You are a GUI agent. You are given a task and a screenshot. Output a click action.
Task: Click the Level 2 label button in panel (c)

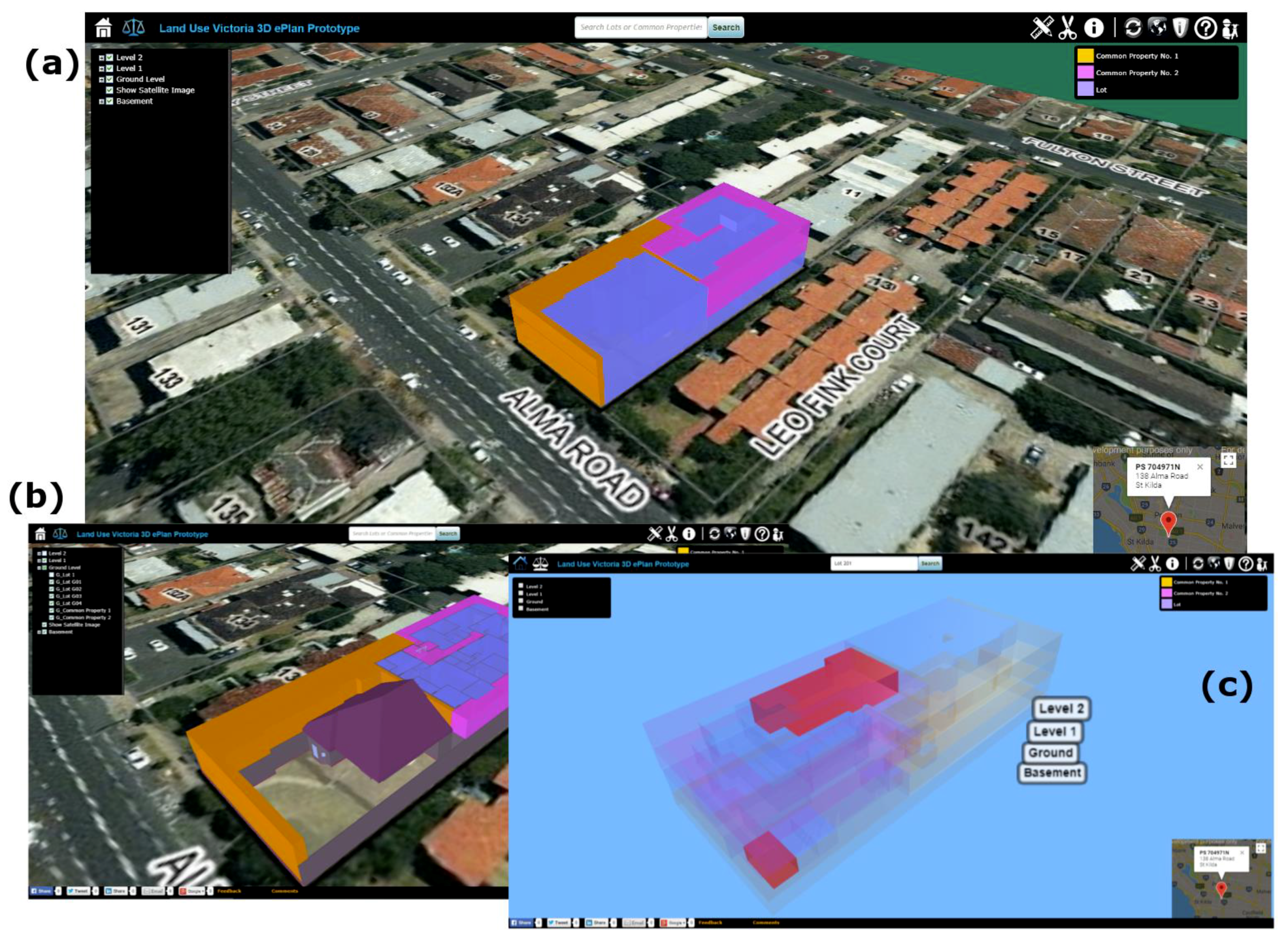coord(1061,709)
